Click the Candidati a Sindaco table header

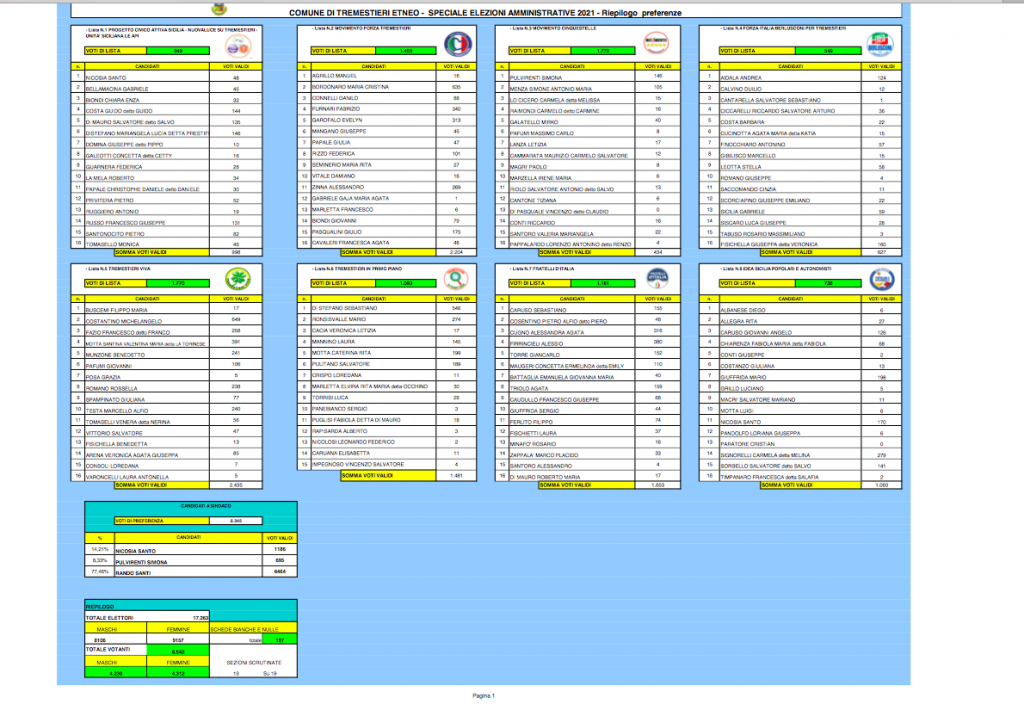[x=190, y=509]
